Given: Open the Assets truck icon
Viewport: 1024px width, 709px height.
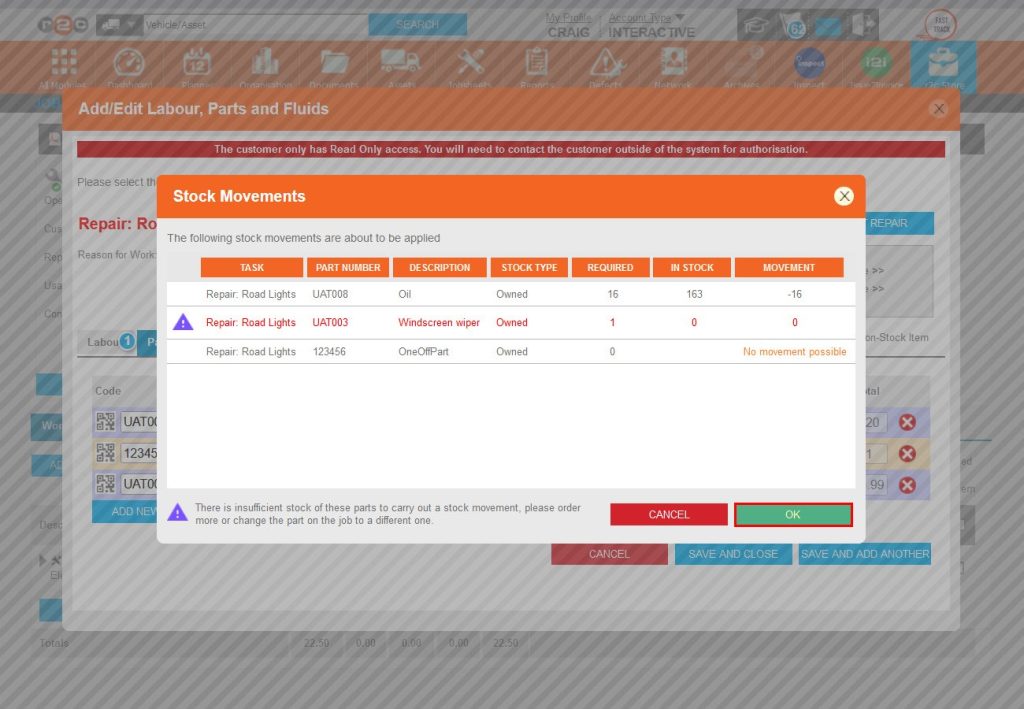Looking at the screenshot, I should pos(402,64).
